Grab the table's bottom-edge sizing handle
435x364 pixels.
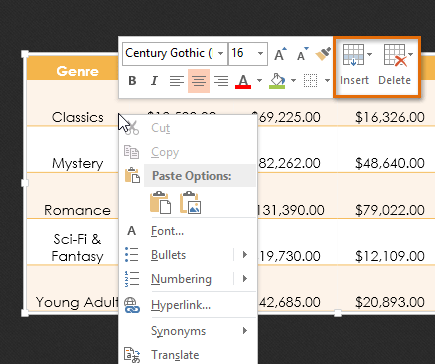tap(338, 313)
